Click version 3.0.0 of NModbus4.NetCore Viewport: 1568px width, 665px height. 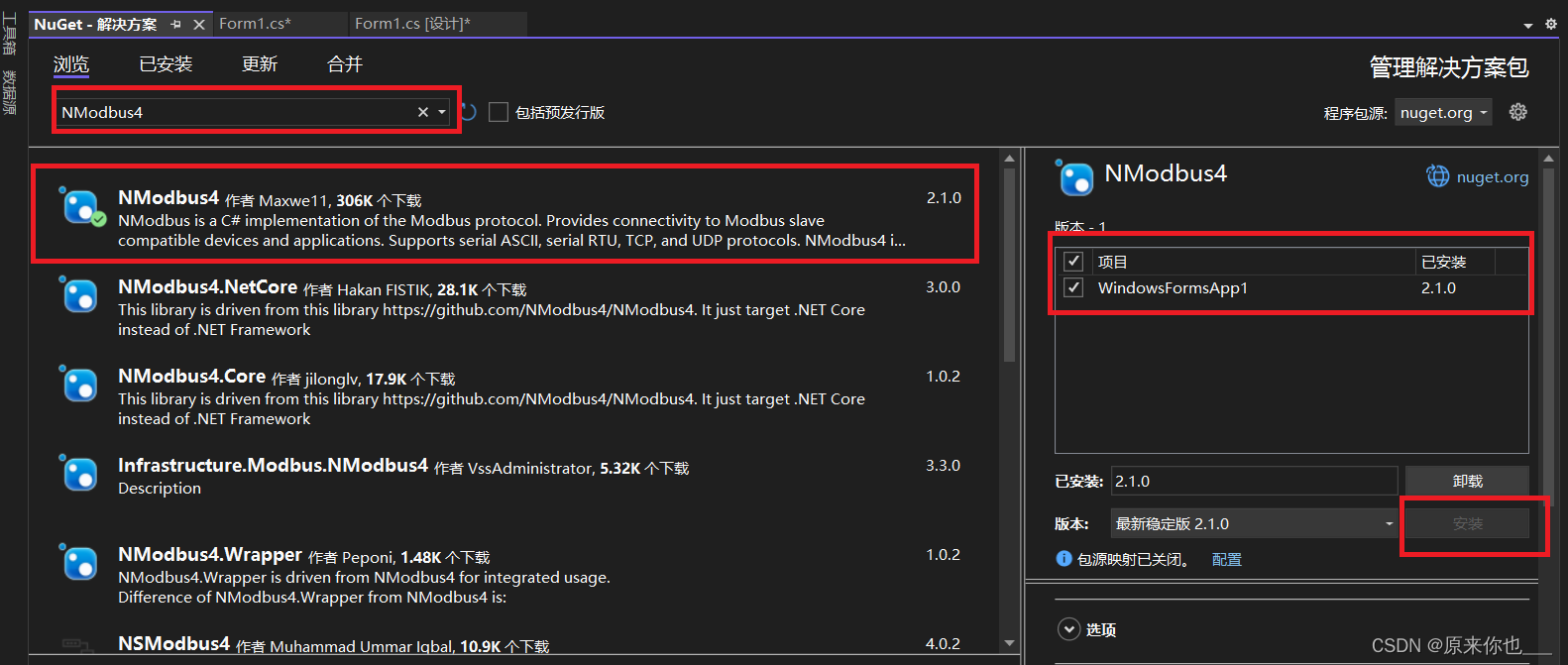[x=943, y=286]
